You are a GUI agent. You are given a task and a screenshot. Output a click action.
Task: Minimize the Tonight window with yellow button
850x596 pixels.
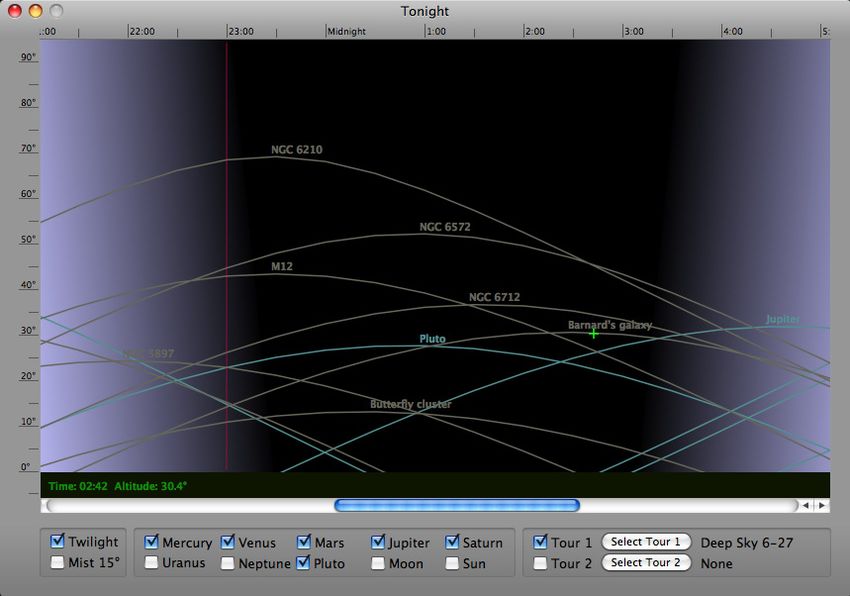click(35, 10)
